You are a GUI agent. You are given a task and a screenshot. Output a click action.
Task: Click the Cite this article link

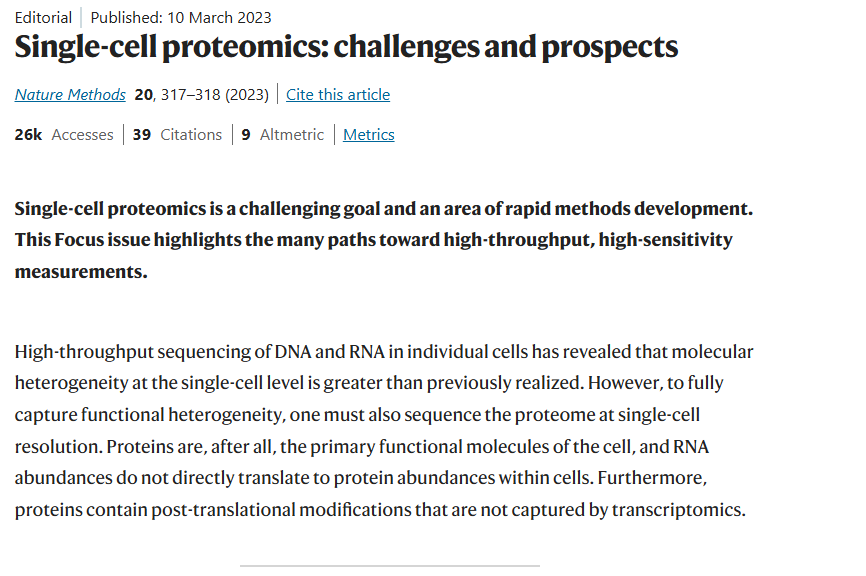[338, 95]
